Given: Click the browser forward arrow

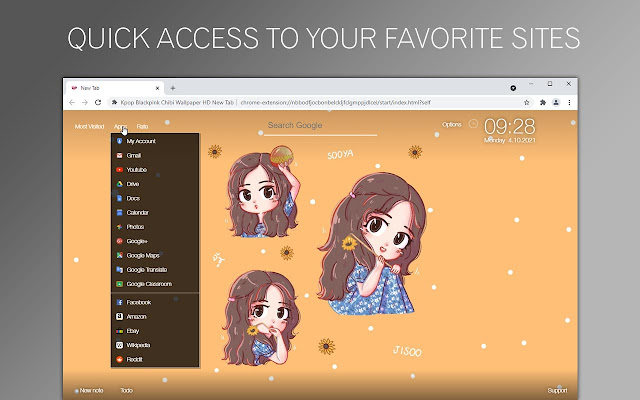Looking at the screenshot, I should tap(85, 102).
